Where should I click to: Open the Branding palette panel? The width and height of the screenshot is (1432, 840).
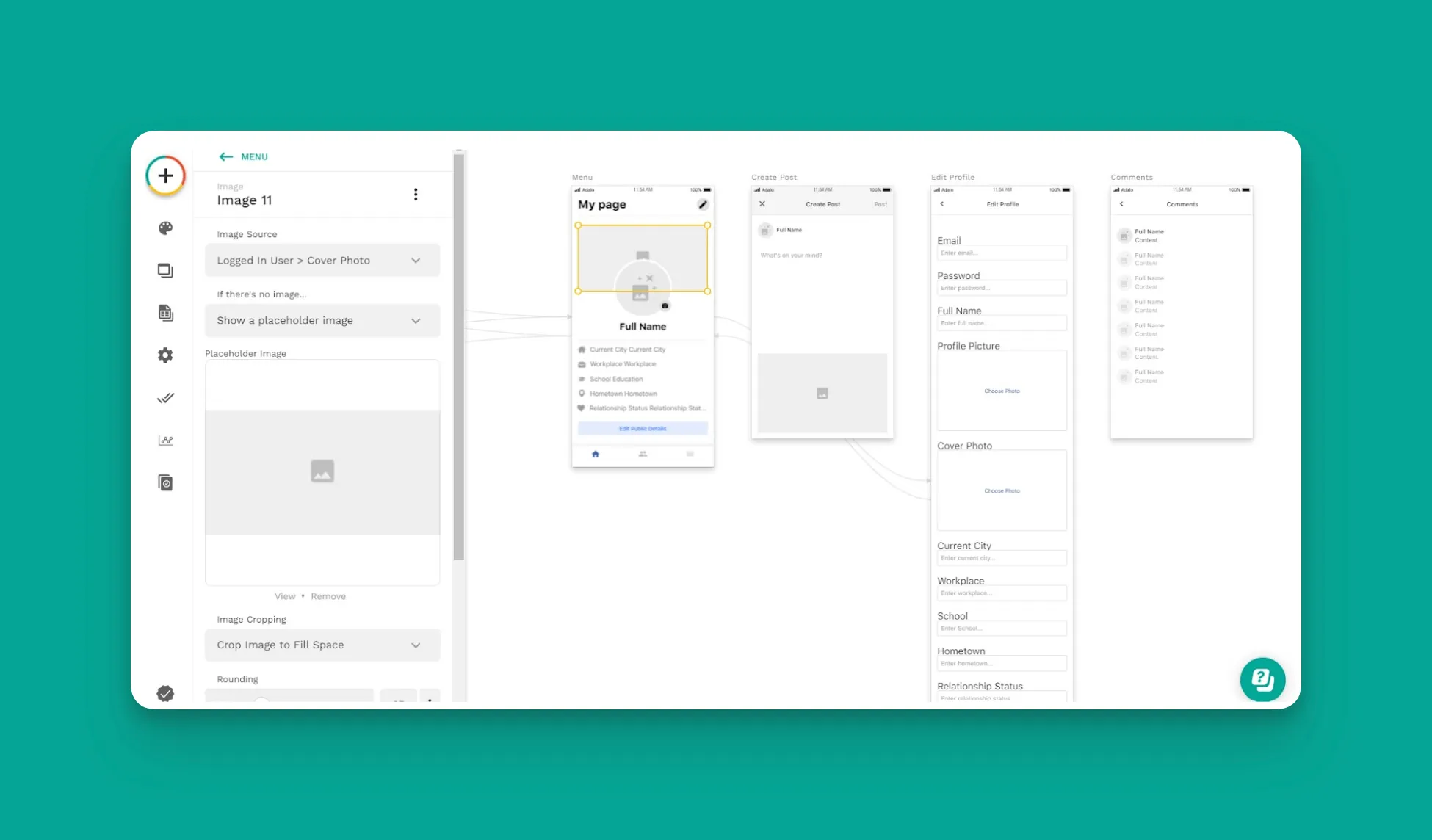[x=165, y=228]
